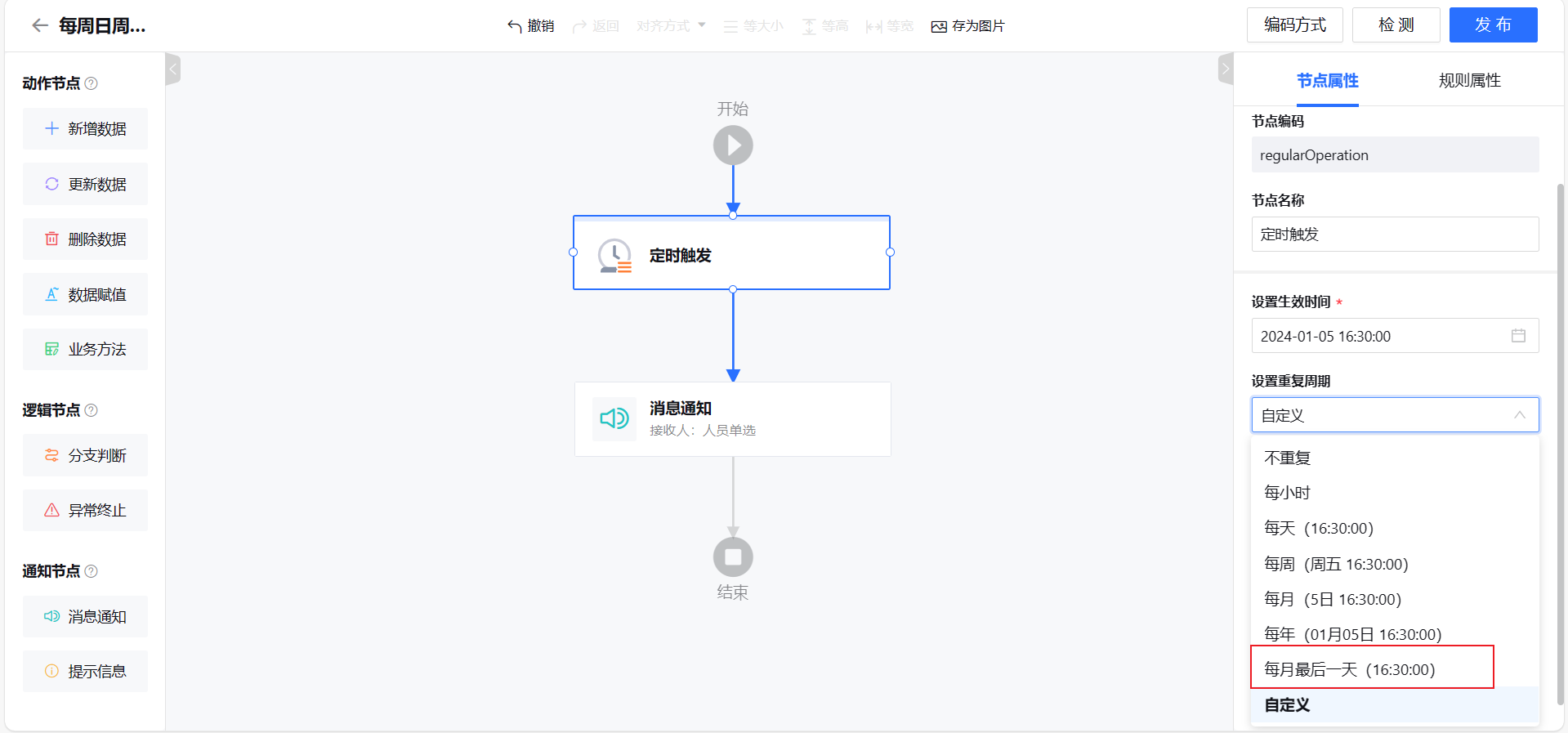The image size is (1568, 733).
Task: Click the 每周日周... title text
Action: [102, 26]
